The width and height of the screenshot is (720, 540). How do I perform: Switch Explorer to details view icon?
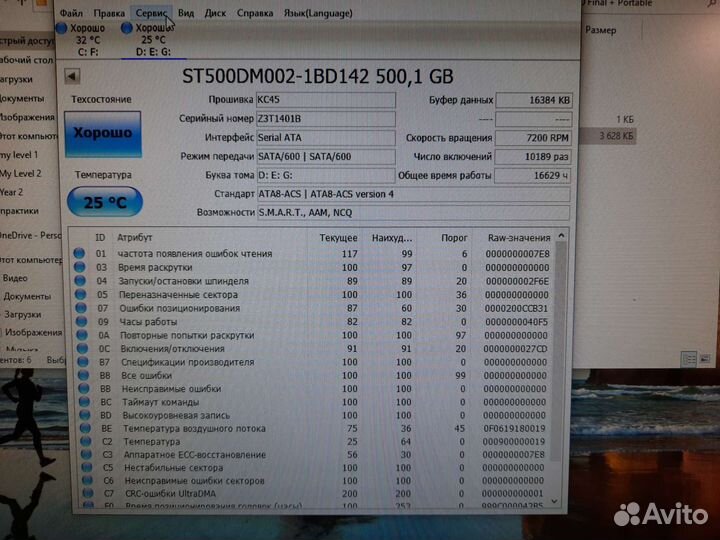(689, 359)
